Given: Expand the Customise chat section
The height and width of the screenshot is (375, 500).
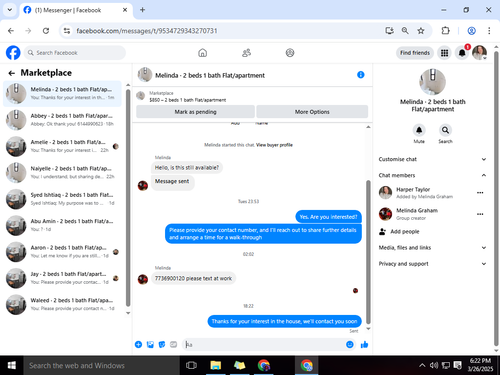Looking at the screenshot, I should [x=432, y=159].
